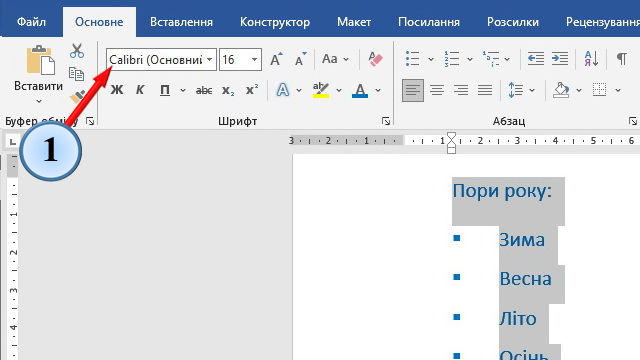
Task: Click the Format Painter brush icon
Action: [77, 97]
